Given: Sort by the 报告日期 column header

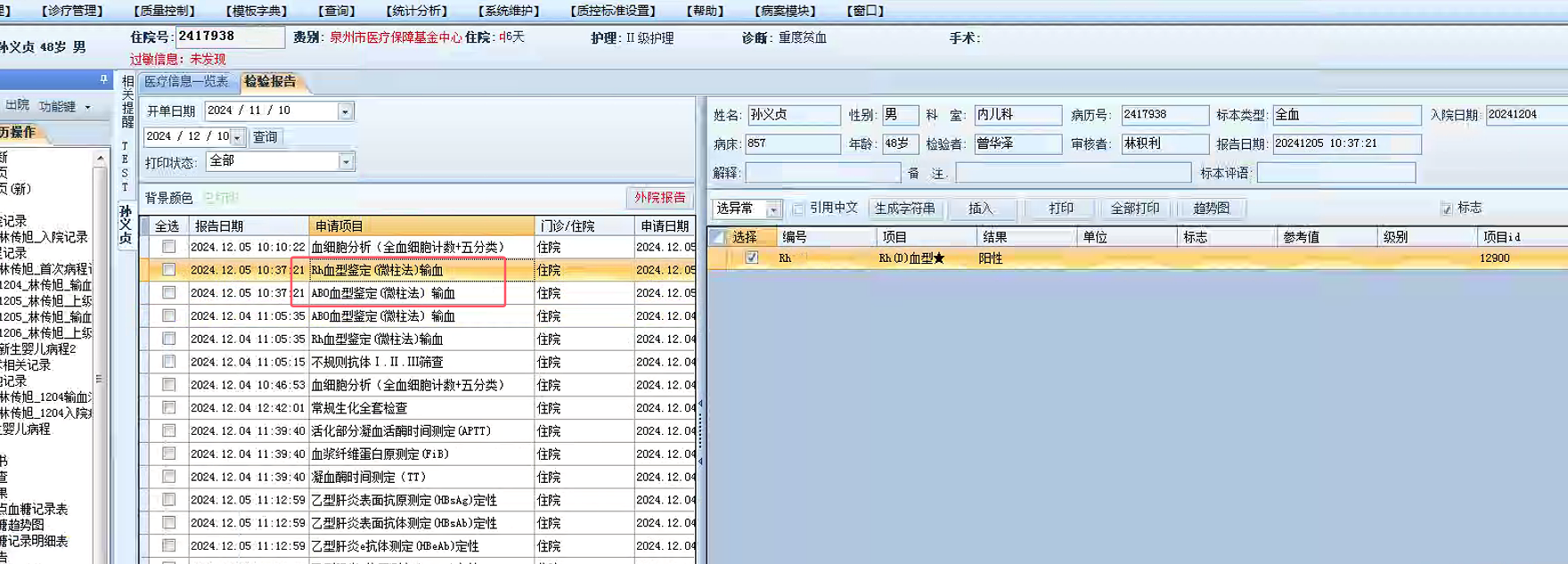Looking at the screenshot, I should click(248, 226).
